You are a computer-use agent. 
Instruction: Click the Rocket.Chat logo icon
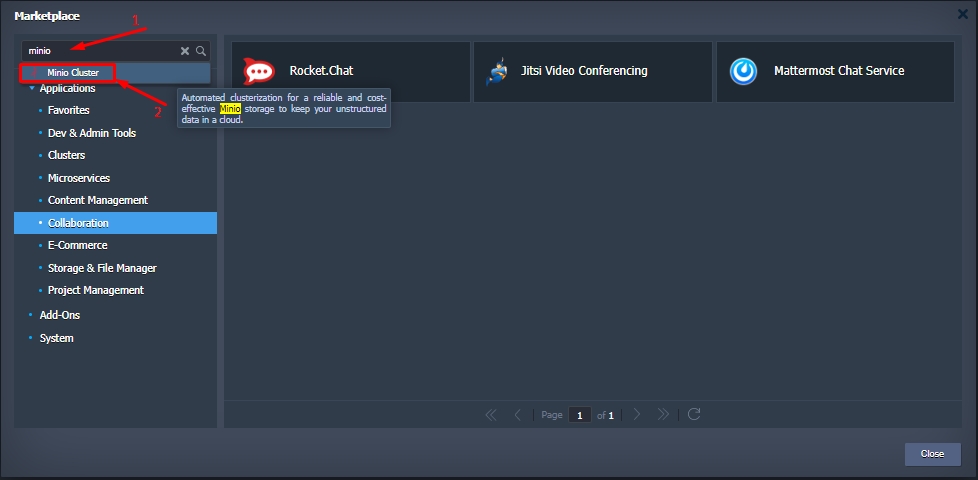click(259, 71)
